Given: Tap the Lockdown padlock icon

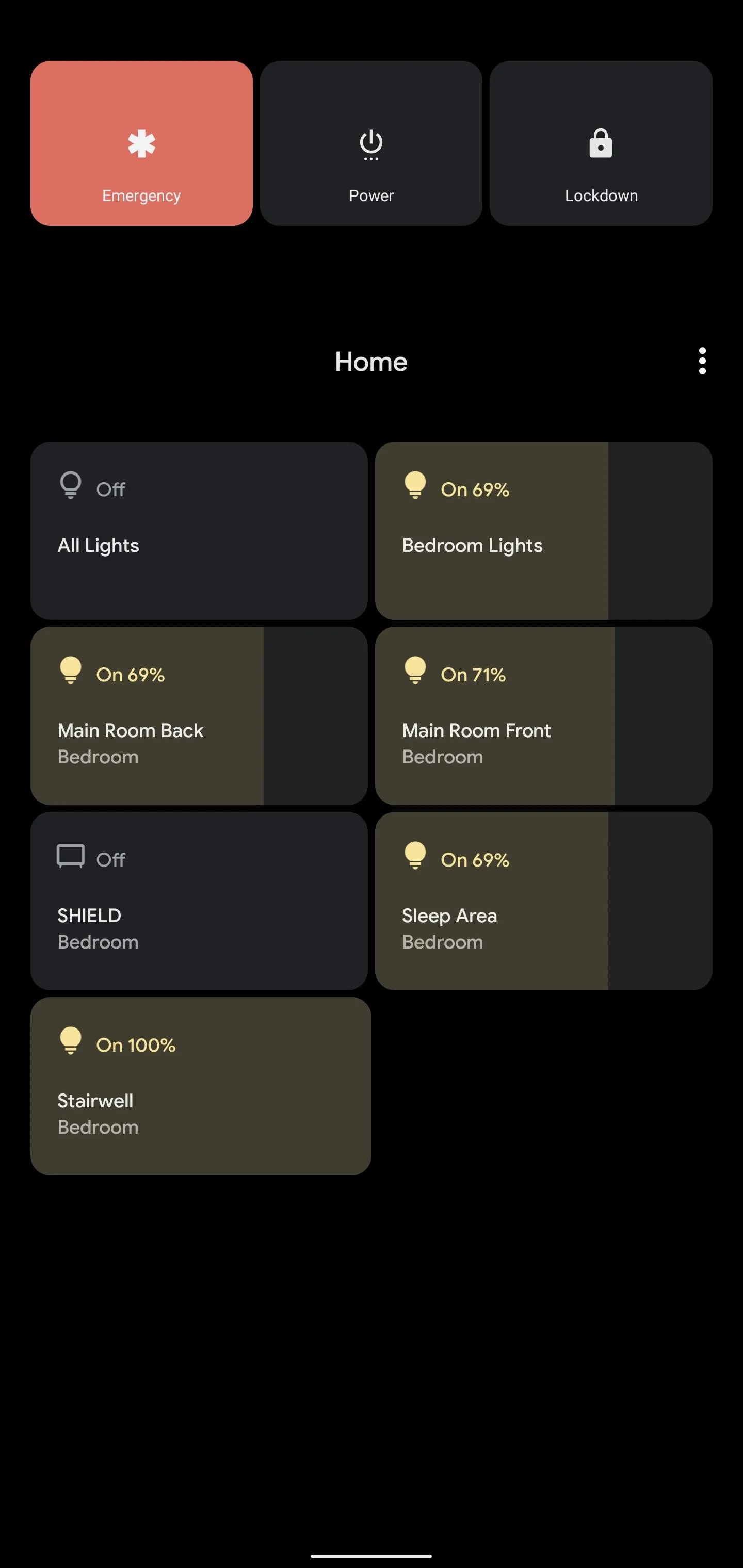Looking at the screenshot, I should click(x=601, y=144).
